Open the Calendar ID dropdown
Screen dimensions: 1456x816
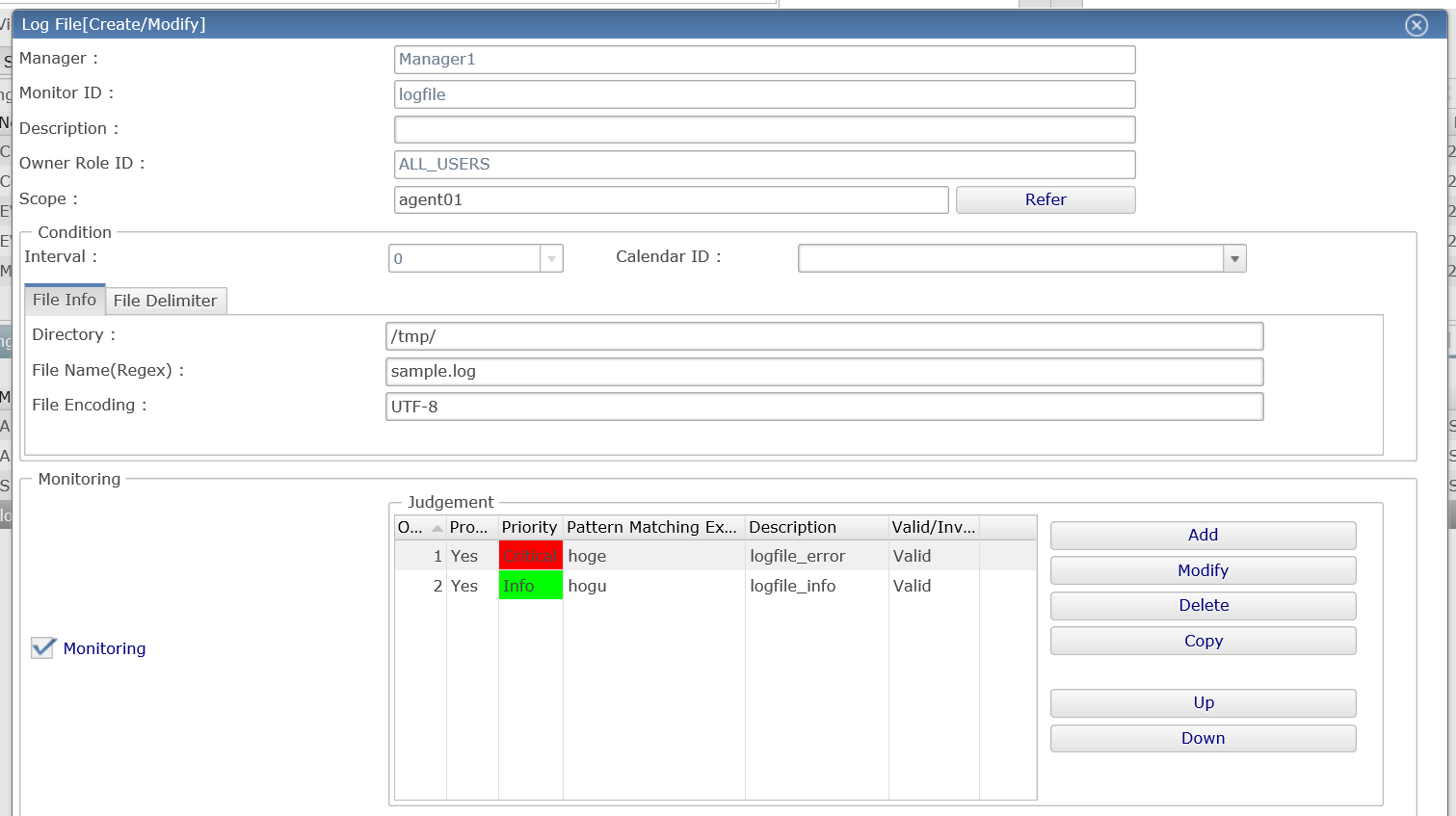pyautogui.click(x=1233, y=258)
